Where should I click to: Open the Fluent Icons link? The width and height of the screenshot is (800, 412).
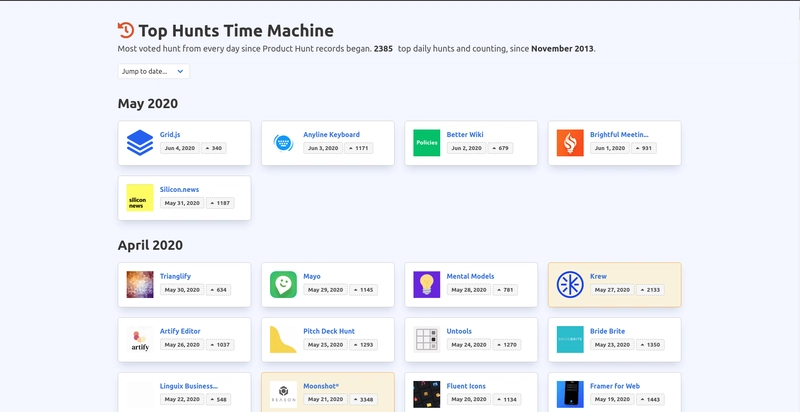coord(466,387)
